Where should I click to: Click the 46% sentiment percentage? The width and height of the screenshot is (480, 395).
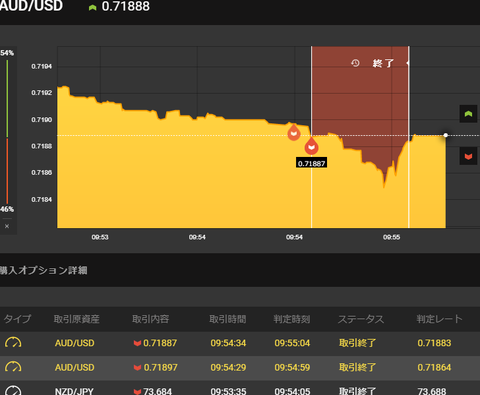tap(7, 209)
